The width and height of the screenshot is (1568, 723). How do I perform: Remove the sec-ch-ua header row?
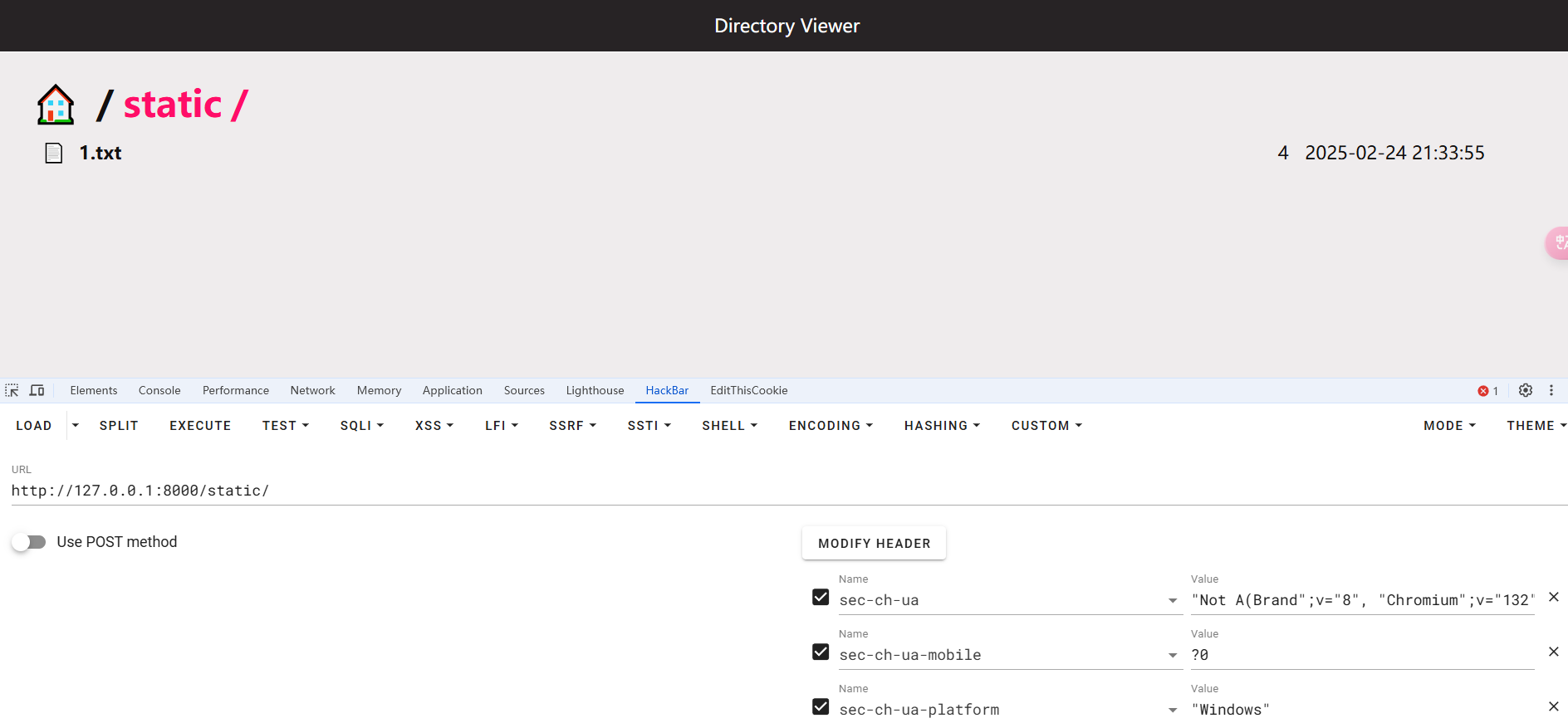point(1553,597)
